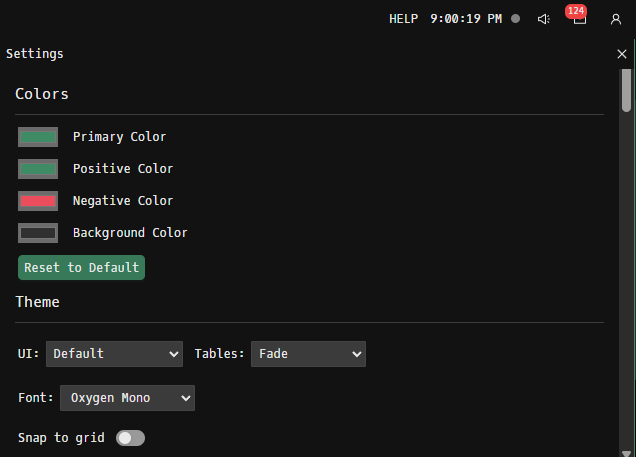Click the clock showing 9:00:19 PM

point(466,19)
